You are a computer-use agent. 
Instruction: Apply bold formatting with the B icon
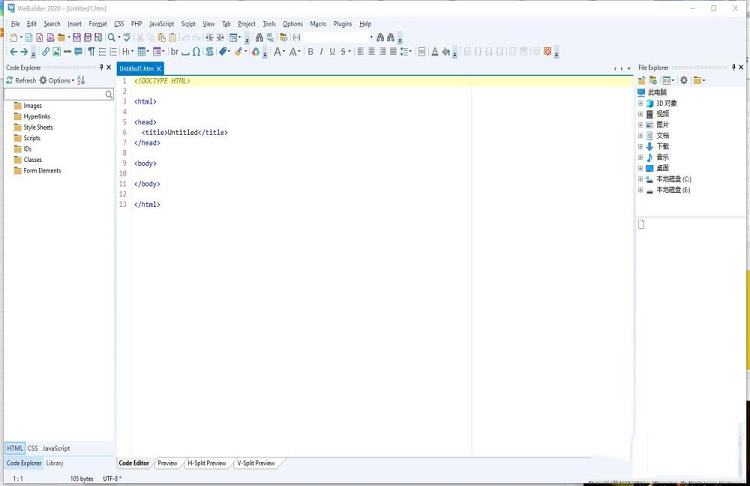(x=310, y=52)
